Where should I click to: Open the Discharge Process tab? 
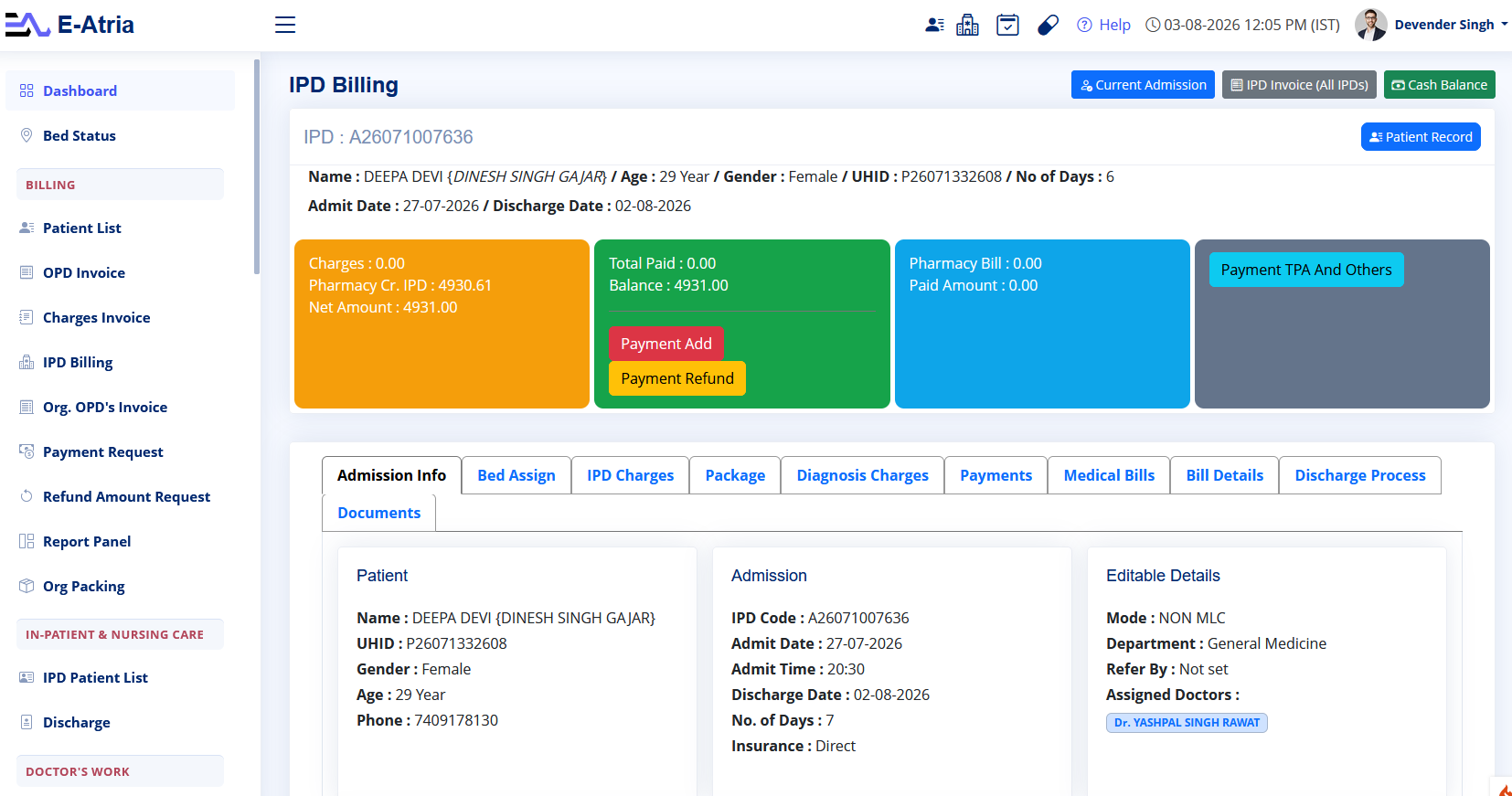click(1360, 475)
